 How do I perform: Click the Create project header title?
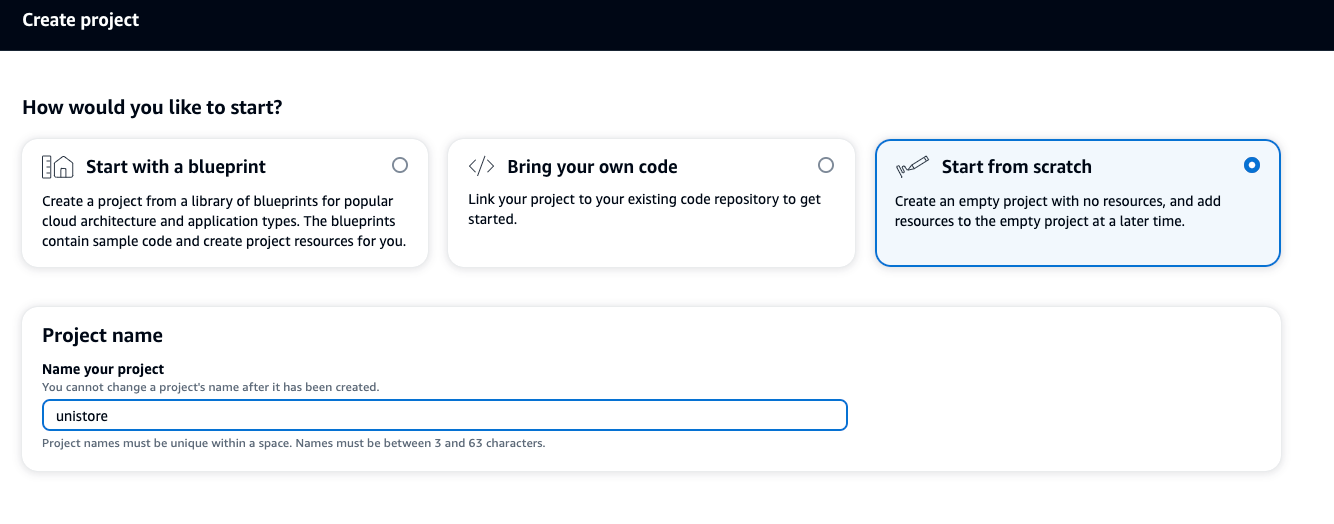click(x=81, y=20)
